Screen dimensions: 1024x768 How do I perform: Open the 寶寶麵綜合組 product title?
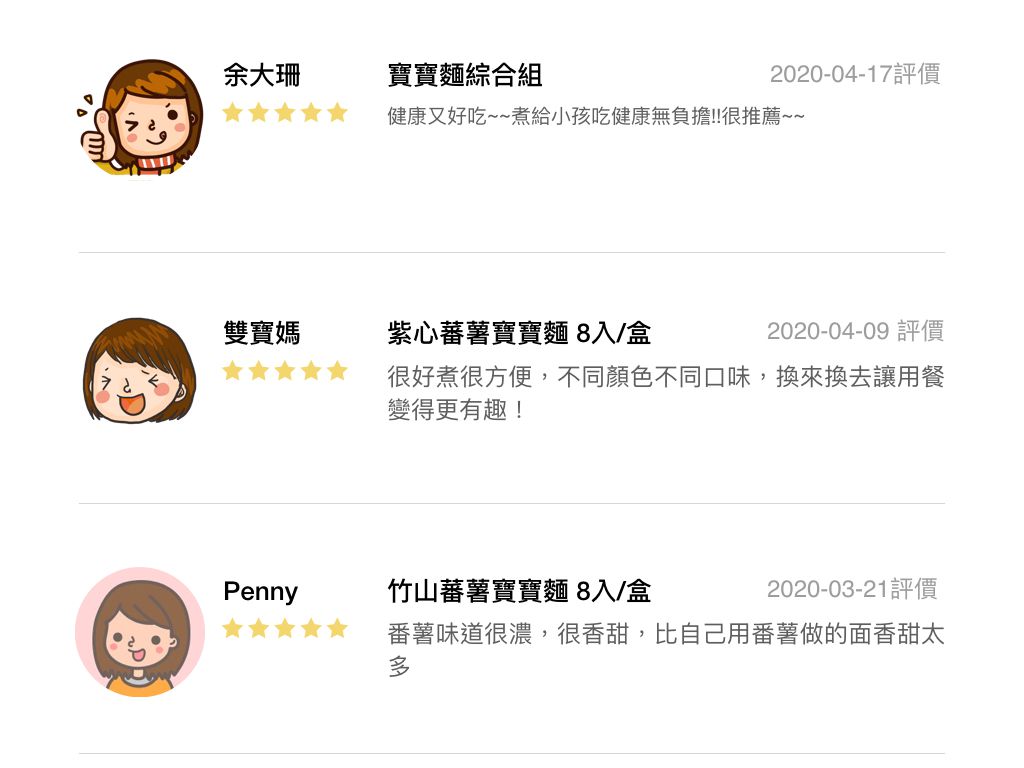tap(465, 75)
